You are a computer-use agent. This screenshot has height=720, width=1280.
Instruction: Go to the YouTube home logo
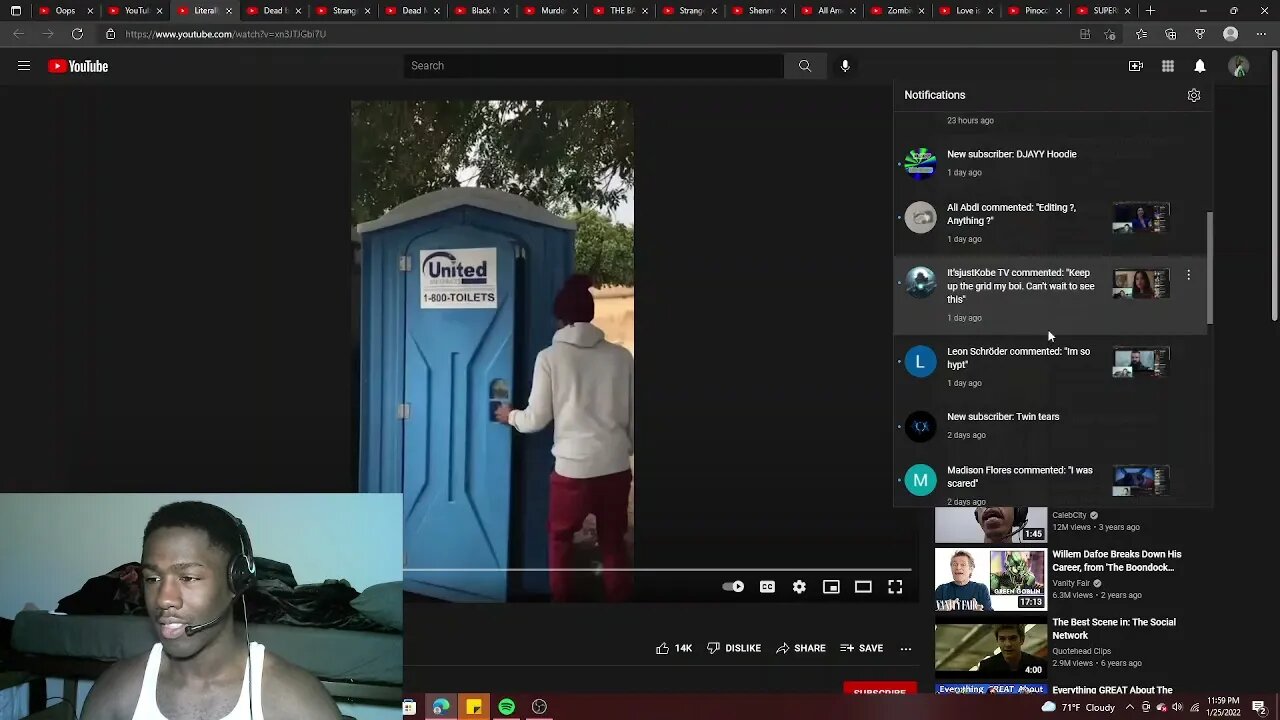(78, 66)
